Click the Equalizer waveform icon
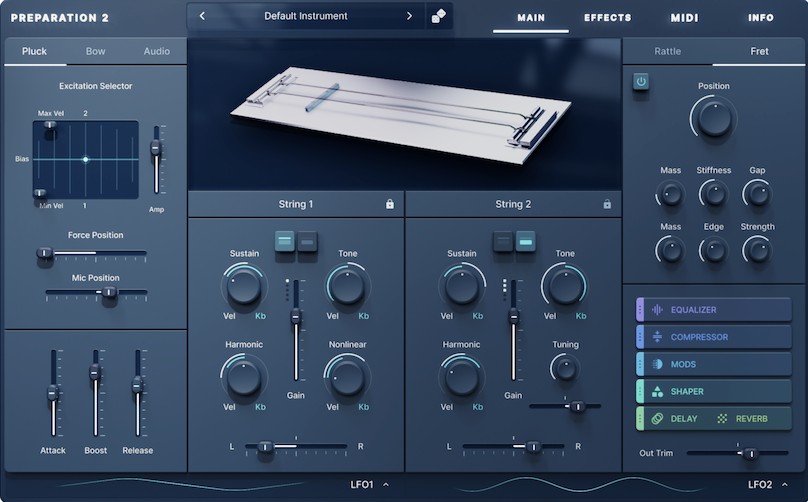 tap(657, 310)
